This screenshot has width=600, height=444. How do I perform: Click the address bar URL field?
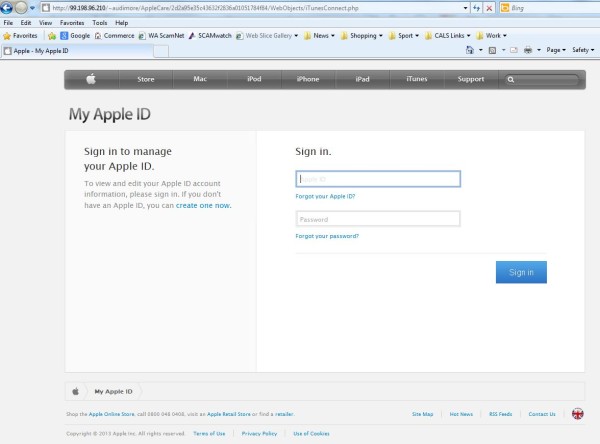coord(253,8)
